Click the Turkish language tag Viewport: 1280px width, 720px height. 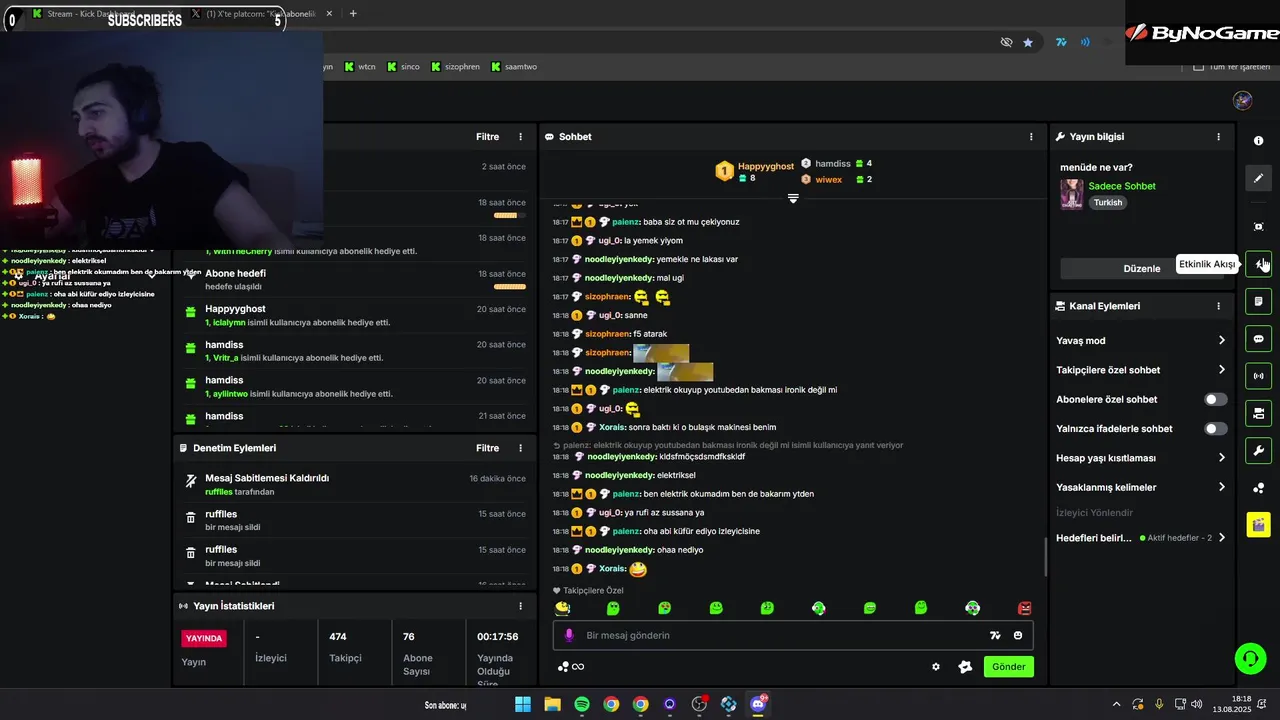(1108, 202)
